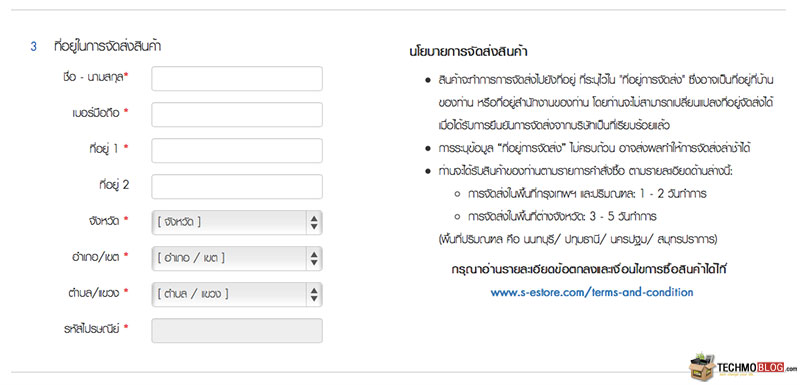The image size is (800, 385).
Task: Open the [ จังหวัด ] province dropdown
Action: pos(237,222)
